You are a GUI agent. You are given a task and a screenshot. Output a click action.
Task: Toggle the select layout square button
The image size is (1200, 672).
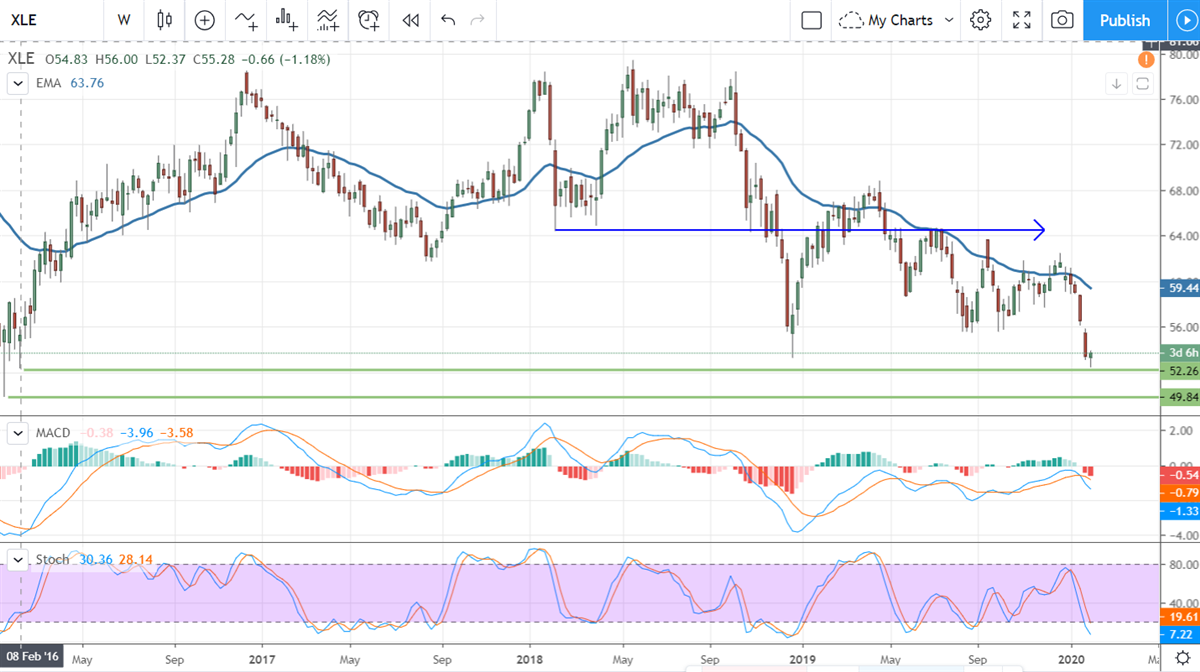[x=812, y=20]
